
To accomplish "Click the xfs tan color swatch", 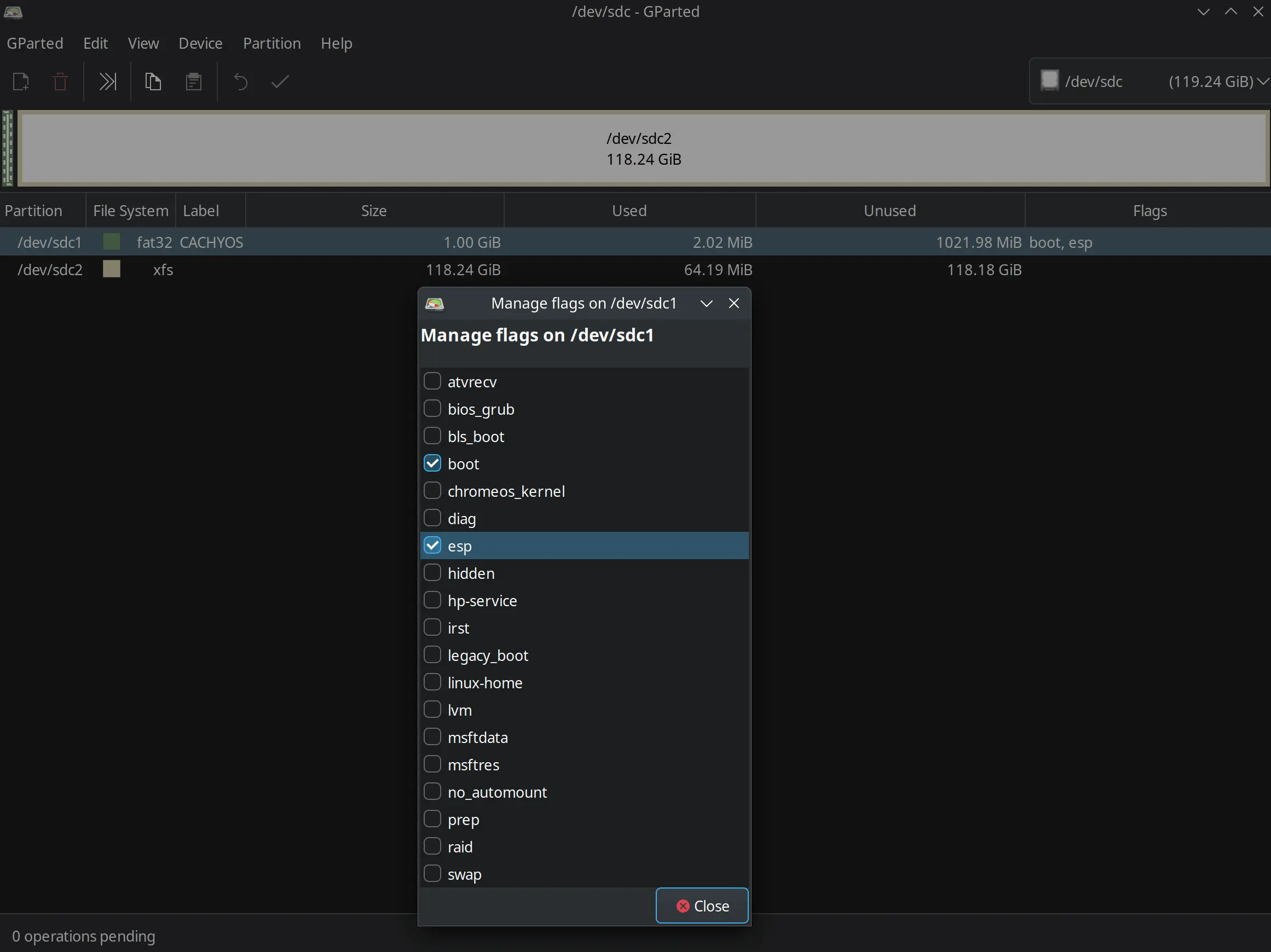I will 112,269.
